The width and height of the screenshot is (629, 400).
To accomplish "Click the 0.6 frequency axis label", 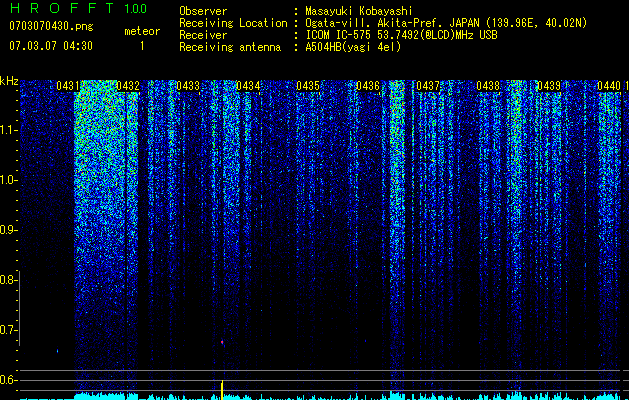I will pos(8,380).
